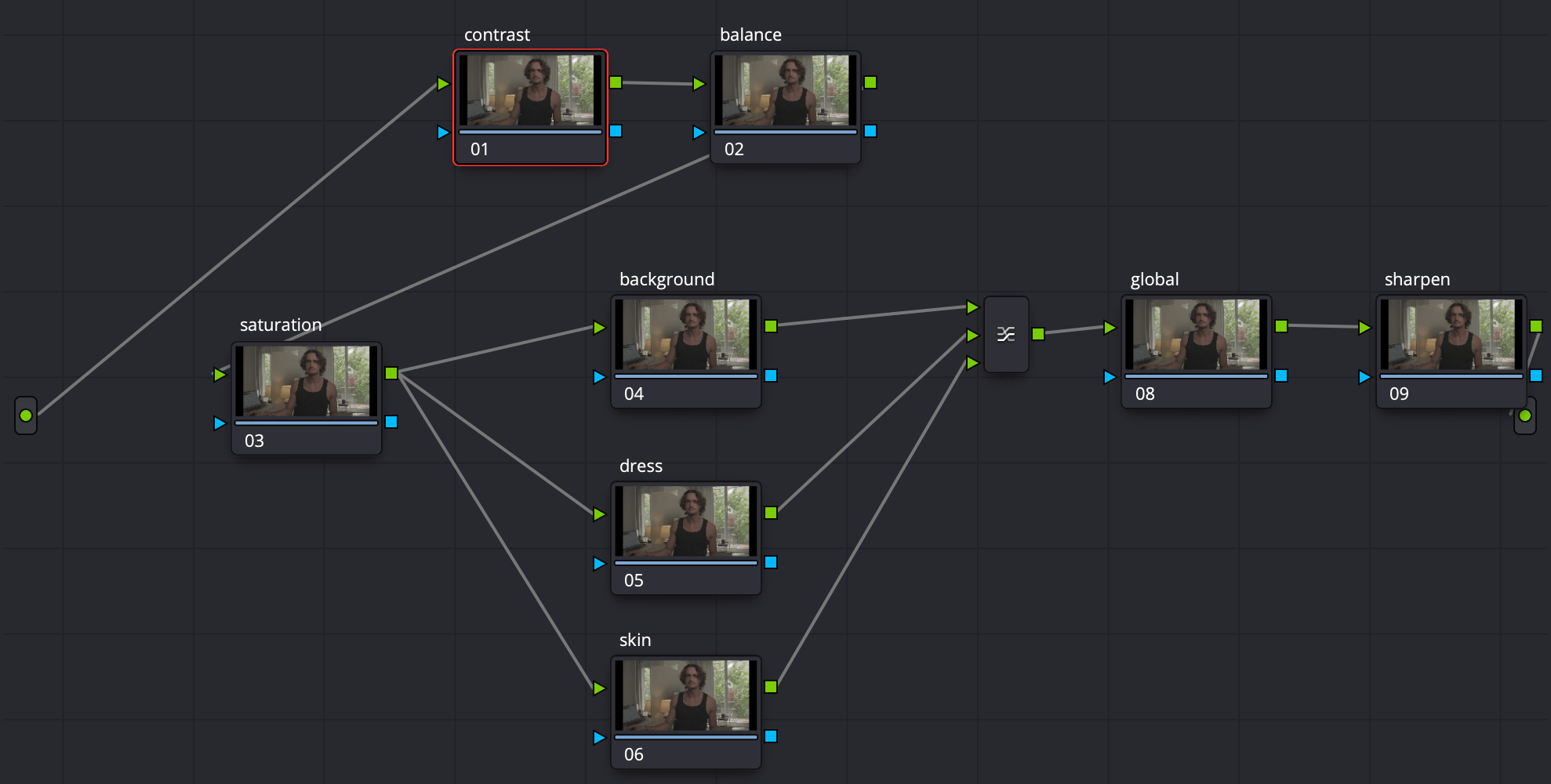Click the node graph output green circle
1551x784 pixels.
[1524, 416]
